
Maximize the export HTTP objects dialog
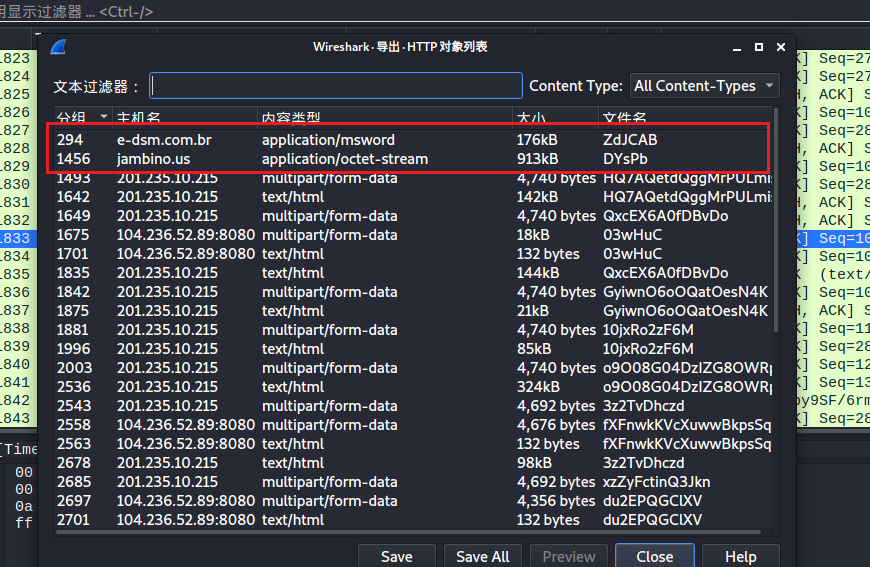[x=759, y=47]
